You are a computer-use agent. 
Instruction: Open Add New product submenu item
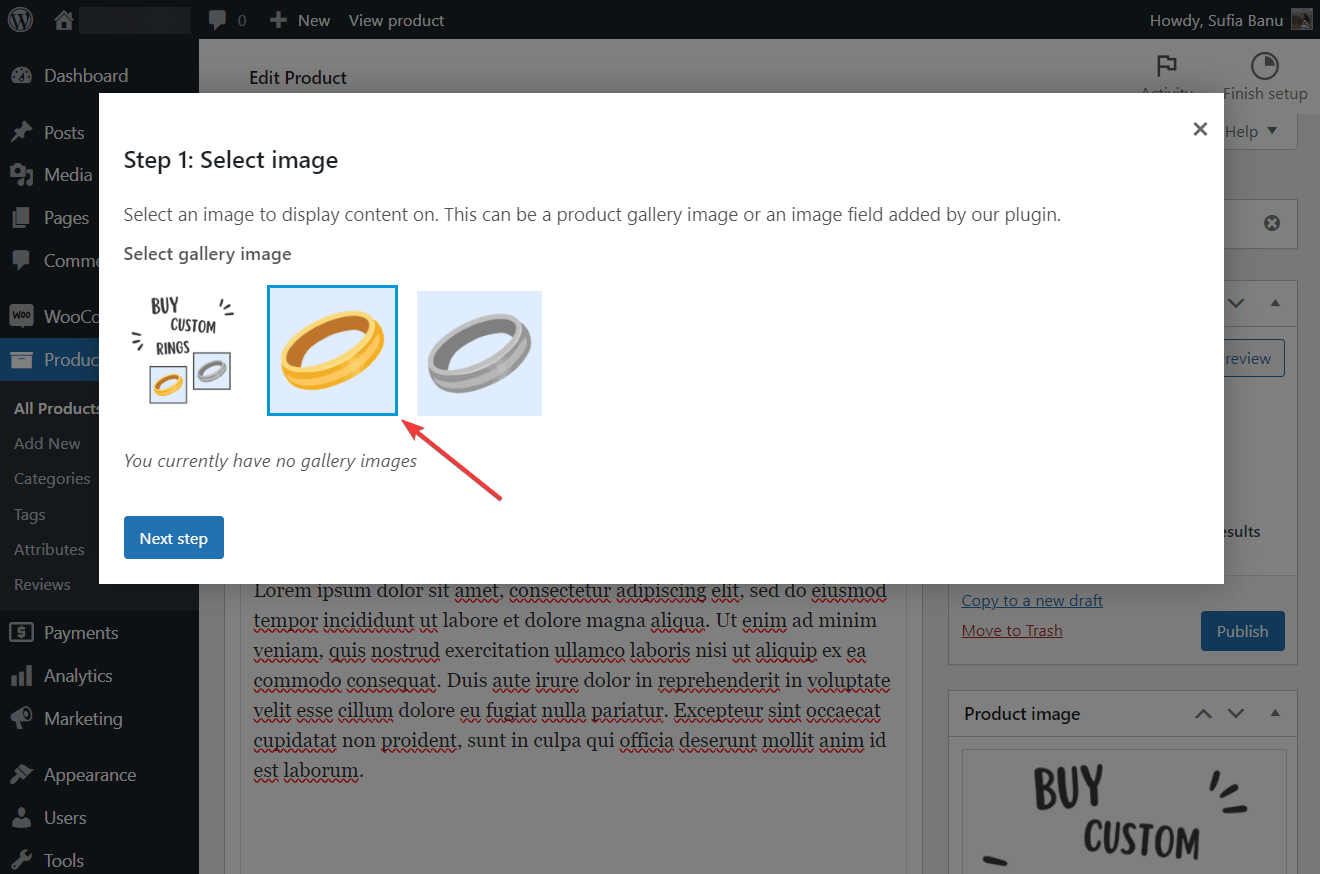click(x=47, y=443)
